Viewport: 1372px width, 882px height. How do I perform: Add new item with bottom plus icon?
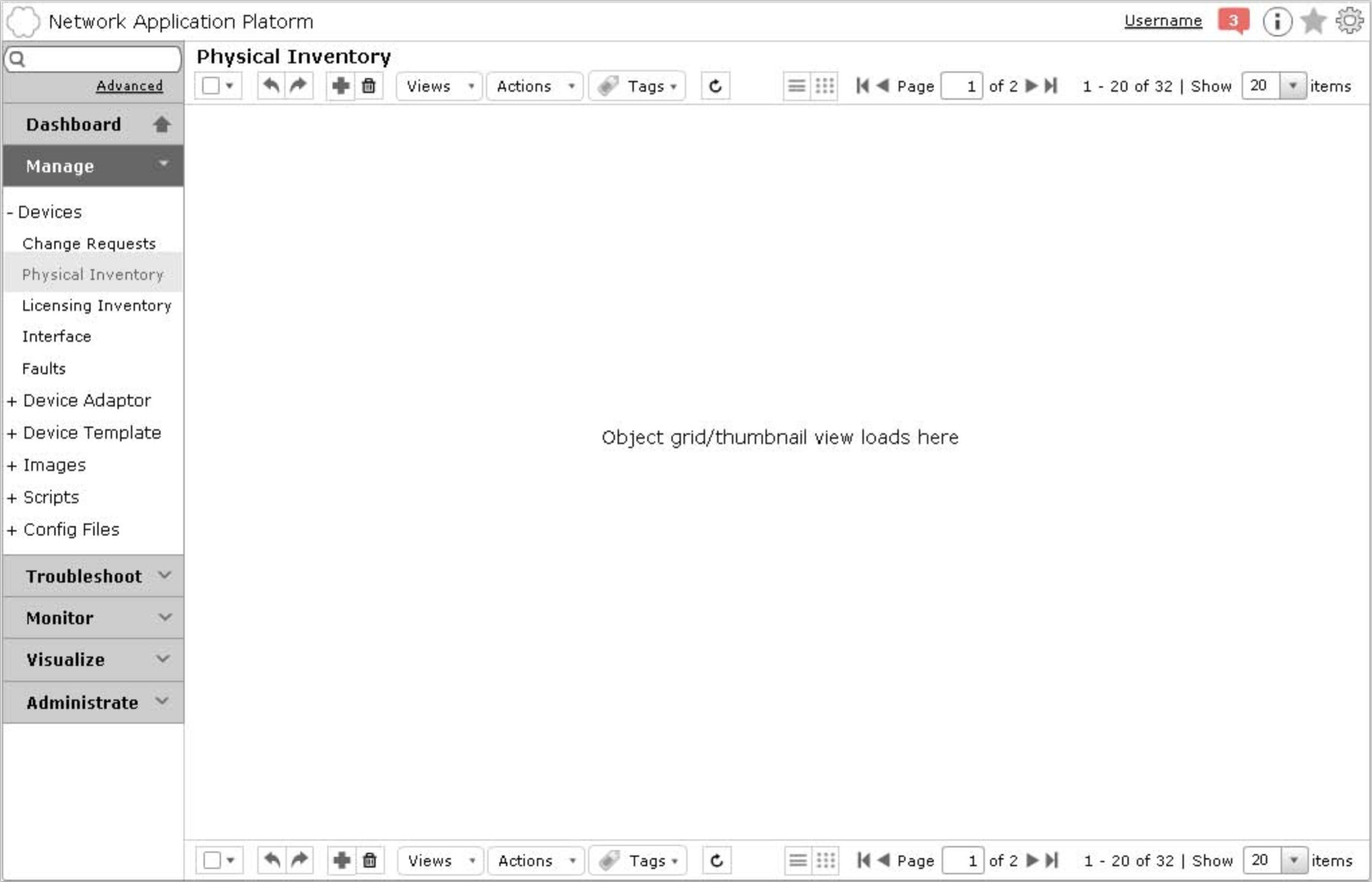tap(342, 859)
